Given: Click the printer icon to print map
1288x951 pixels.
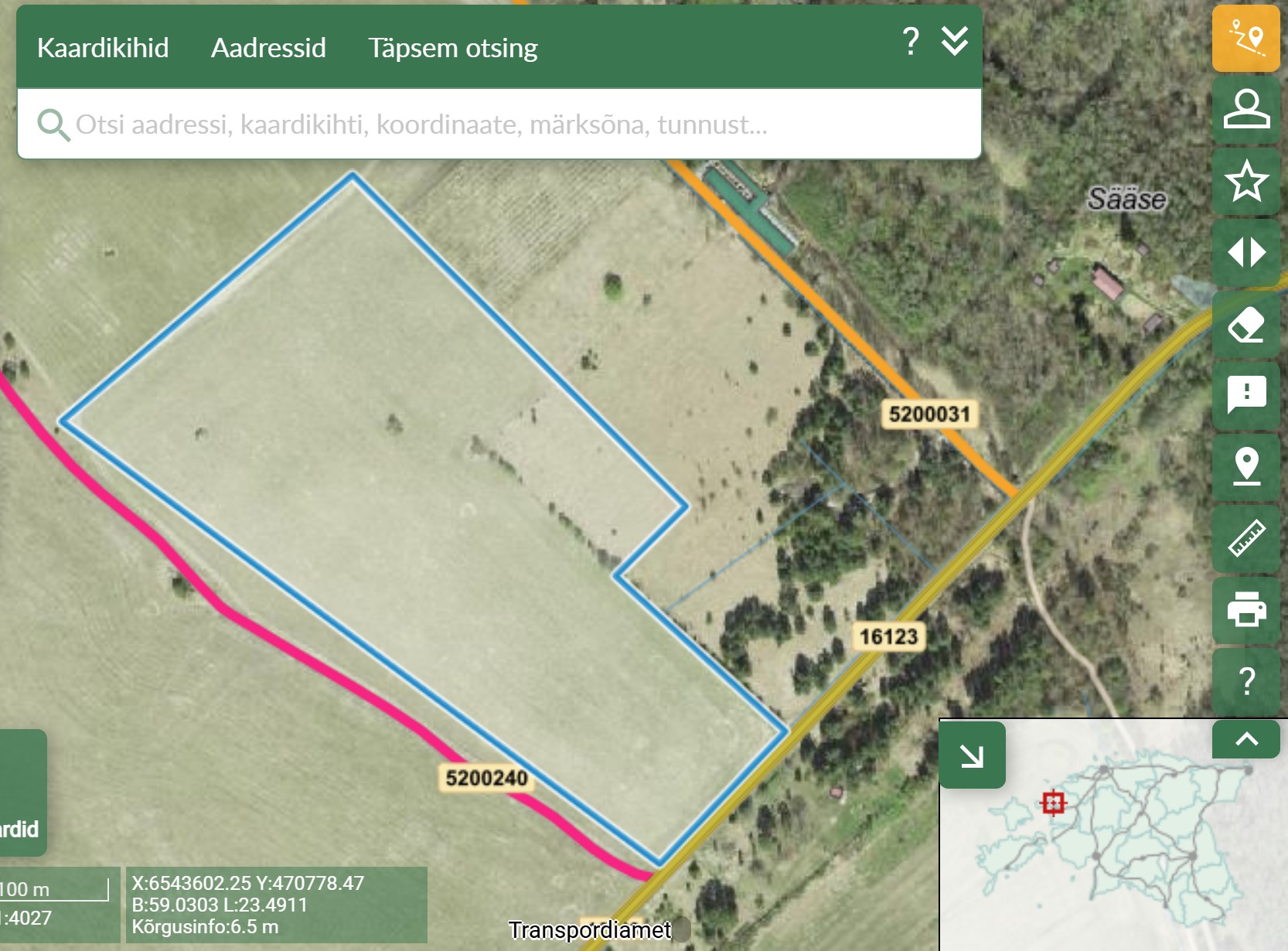Looking at the screenshot, I should [x=1245, y=609].
